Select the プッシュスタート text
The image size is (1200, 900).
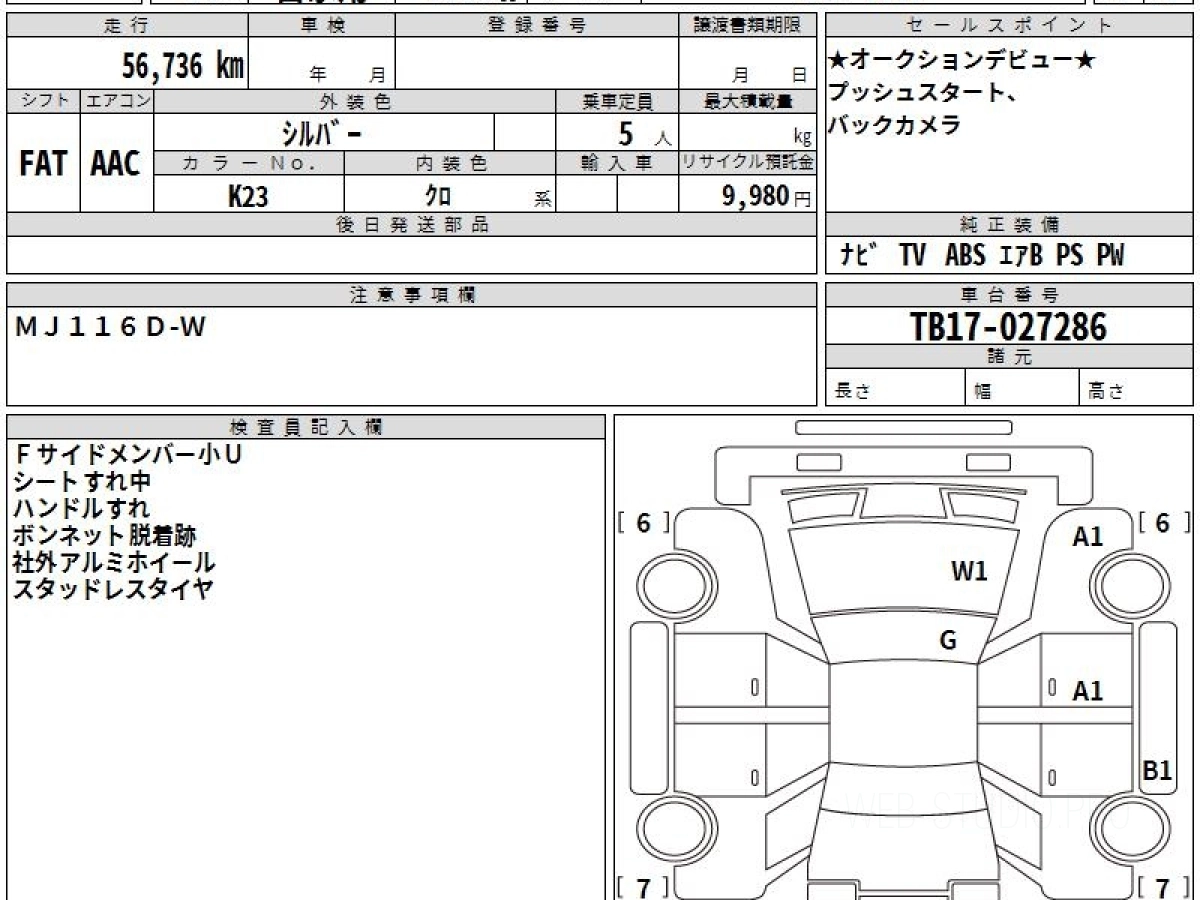click(922, 94)
